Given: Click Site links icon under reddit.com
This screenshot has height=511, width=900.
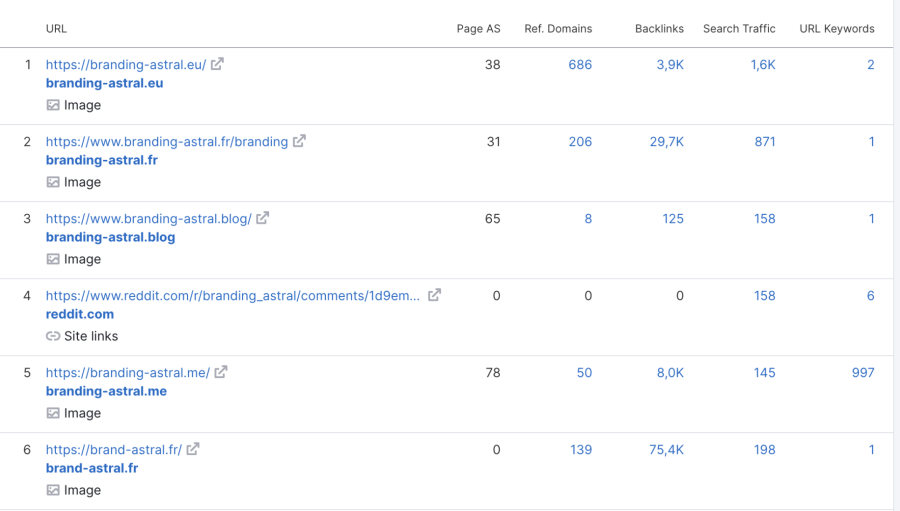Looking at the screenshot, I should click(x=53, y=336).
